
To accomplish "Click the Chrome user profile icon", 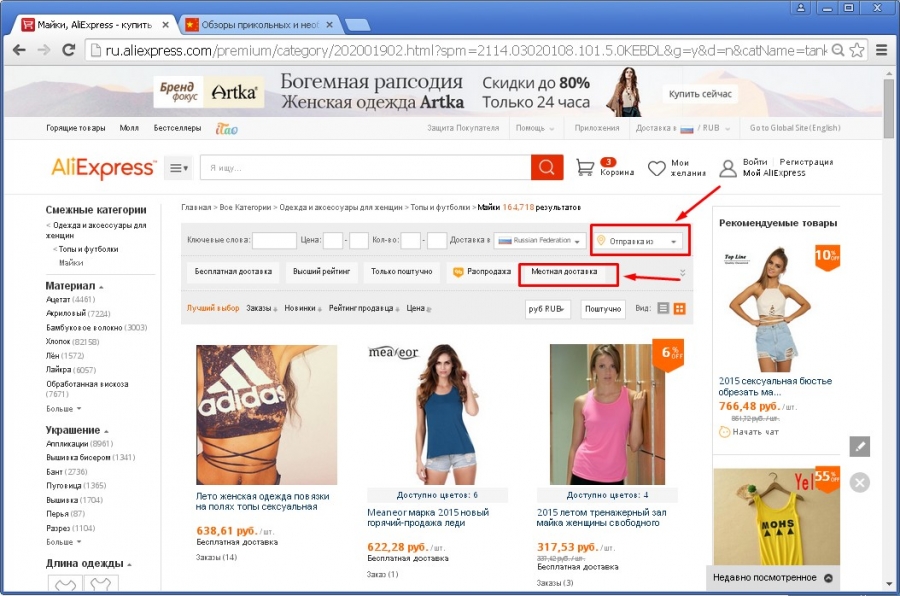I will coord(801,7).
